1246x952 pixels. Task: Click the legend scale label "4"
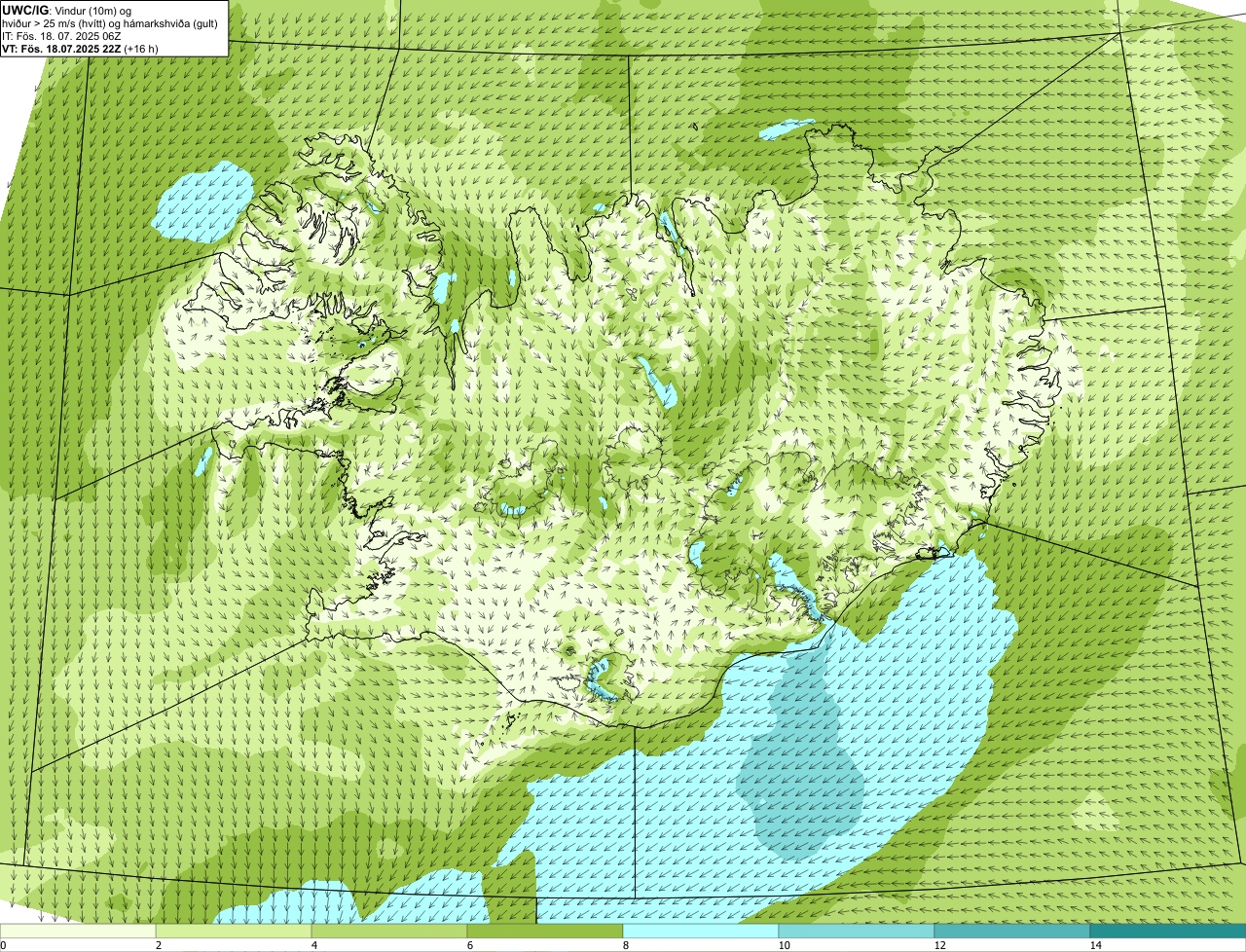(x=313, y=945)
